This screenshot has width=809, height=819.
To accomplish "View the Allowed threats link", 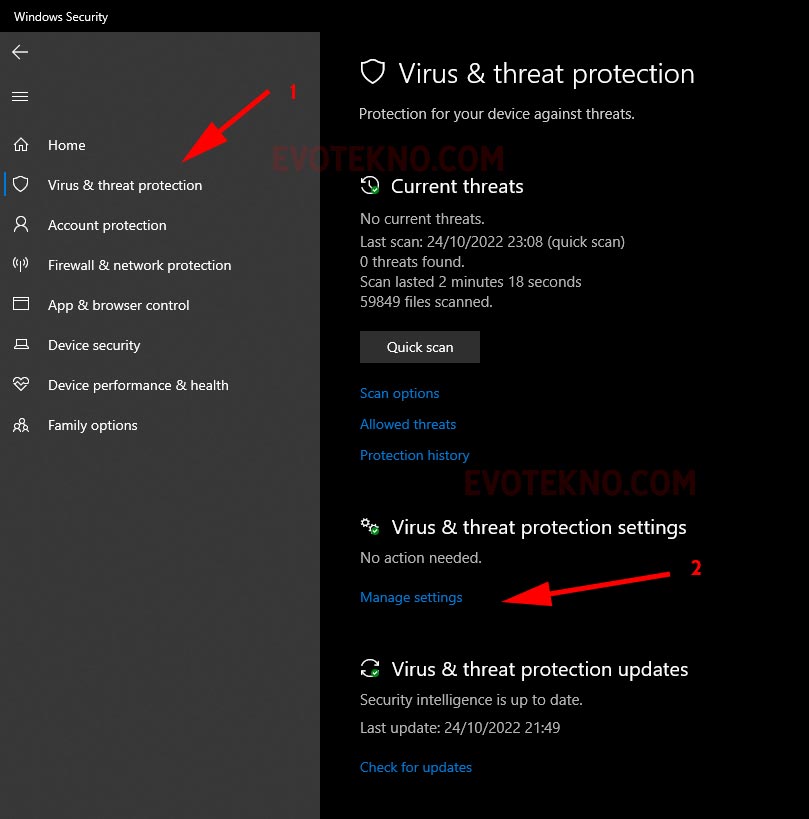I will click(x=408, y=424).
